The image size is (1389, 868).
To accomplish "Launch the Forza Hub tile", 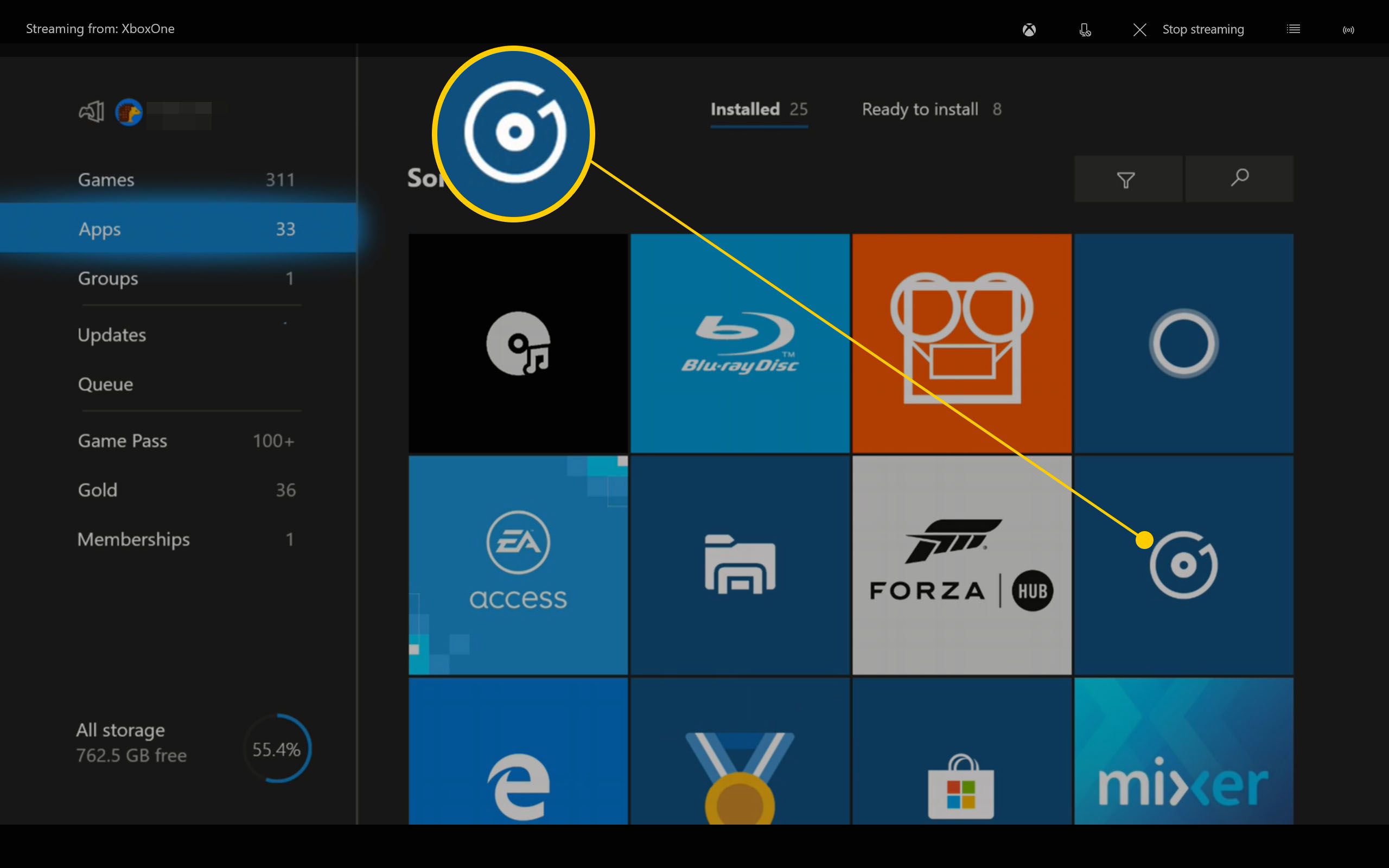I will (x=961, y=565).
